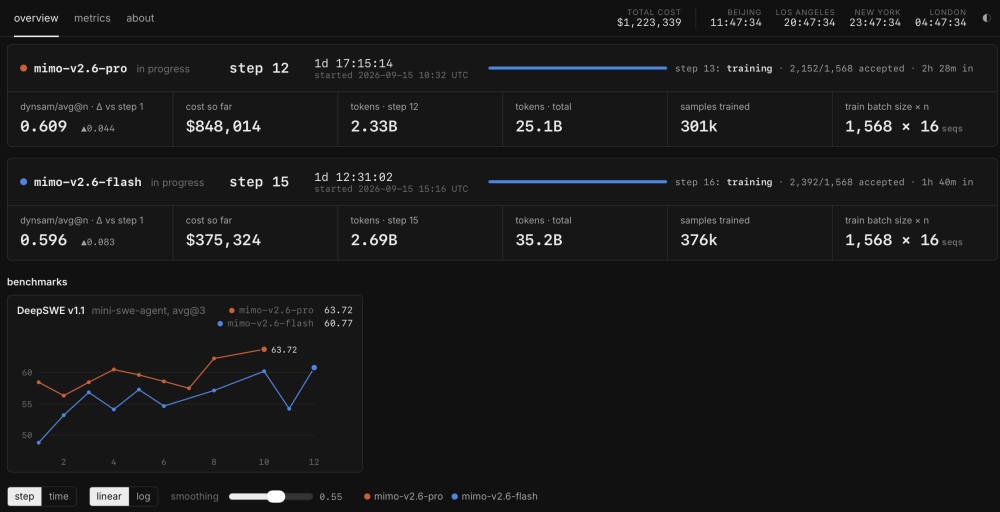Viewport: 1000px width, 512px height.
Task: Click the 25.1B total tokens value
Action: click(x=538, y=126)
